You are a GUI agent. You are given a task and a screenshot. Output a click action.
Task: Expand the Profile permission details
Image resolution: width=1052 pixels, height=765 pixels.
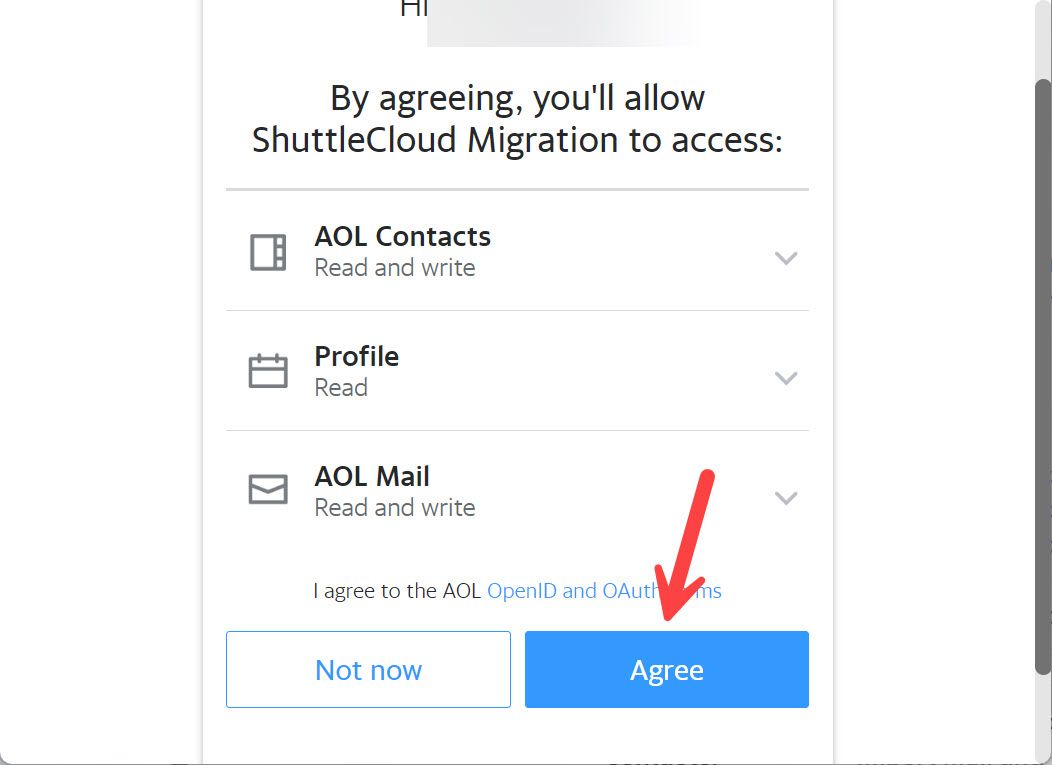(786, 378)
